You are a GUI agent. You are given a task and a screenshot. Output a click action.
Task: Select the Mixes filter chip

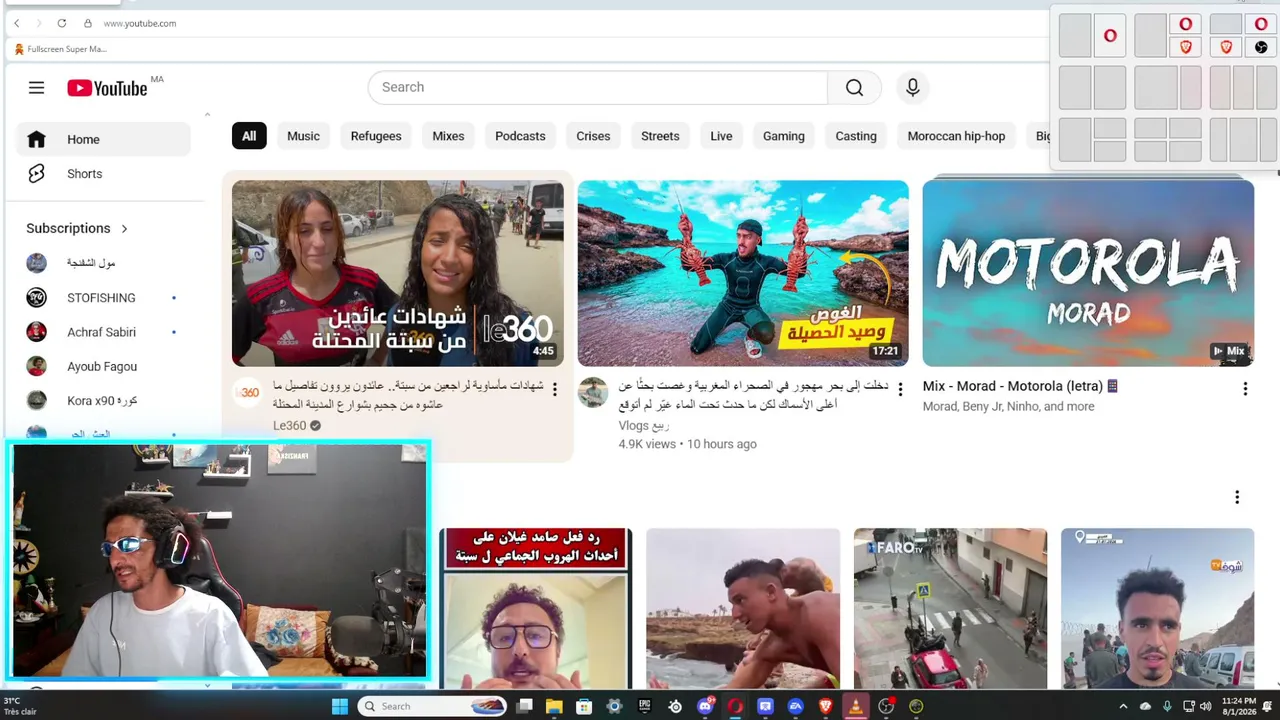pyautogui.click(x=448, y=136)
